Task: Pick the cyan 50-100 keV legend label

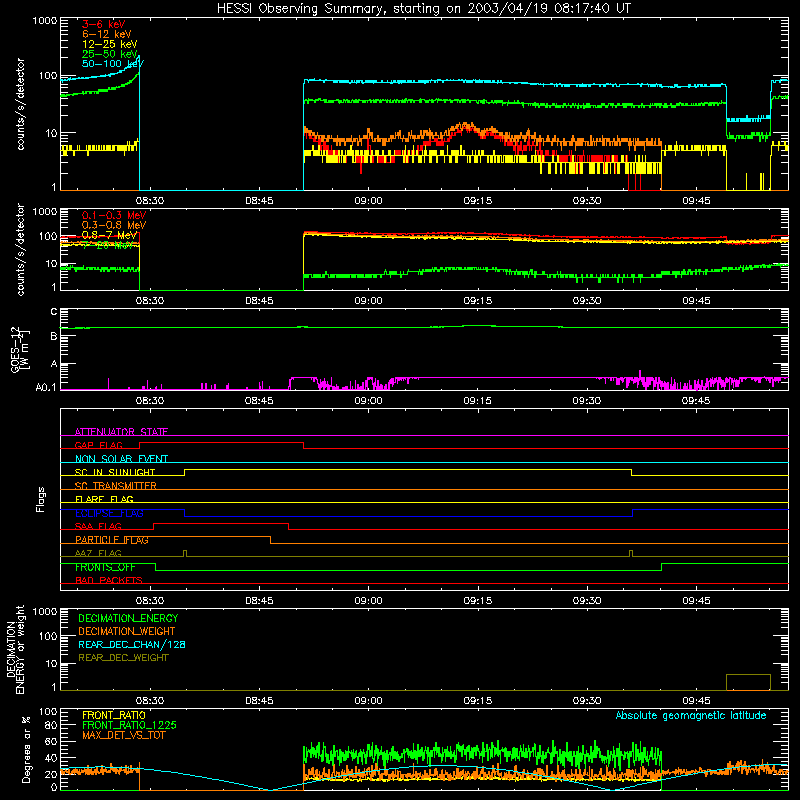Action: click(x=113, y=64)
